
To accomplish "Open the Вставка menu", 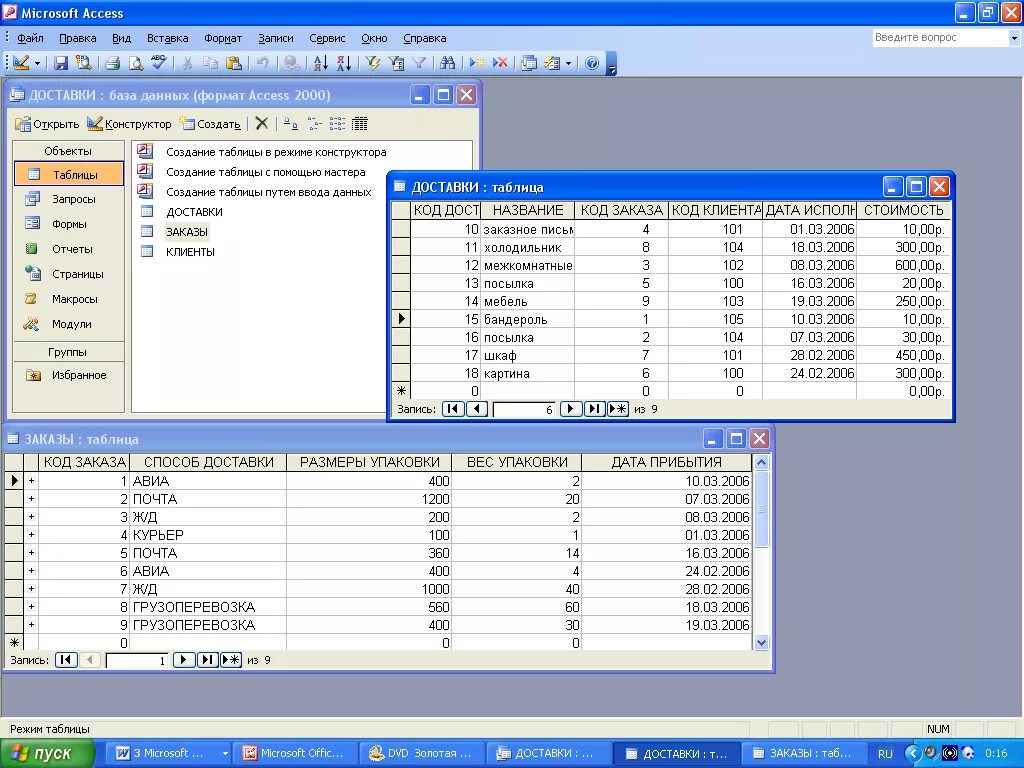I will point(167,38).
